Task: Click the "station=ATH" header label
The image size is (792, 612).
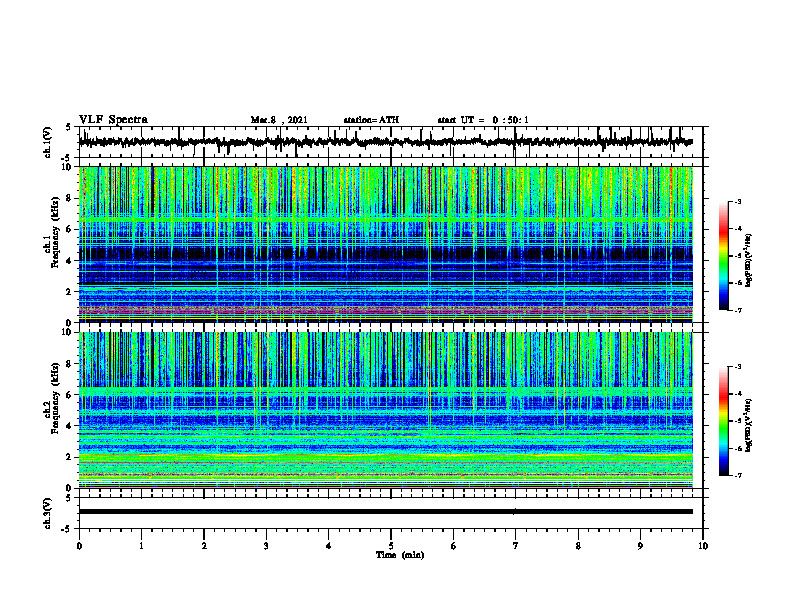Action: point(371,120)
